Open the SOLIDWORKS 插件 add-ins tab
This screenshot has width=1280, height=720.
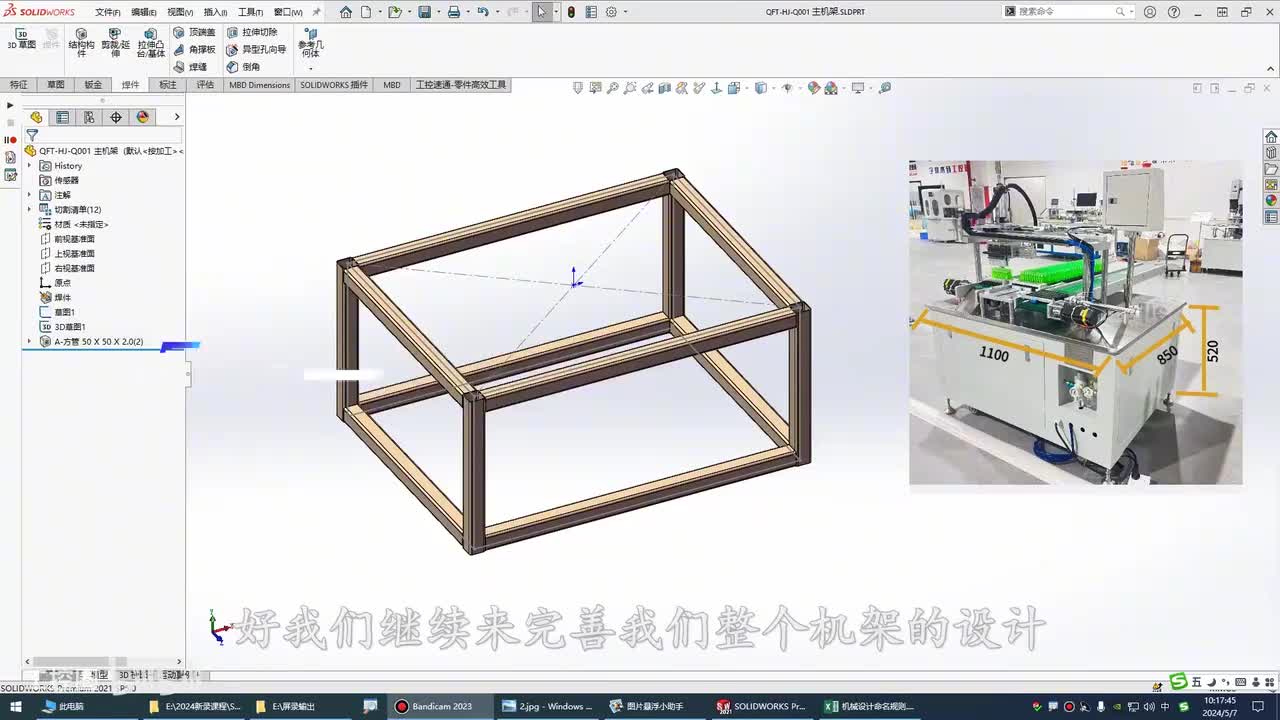click(334, 85)
